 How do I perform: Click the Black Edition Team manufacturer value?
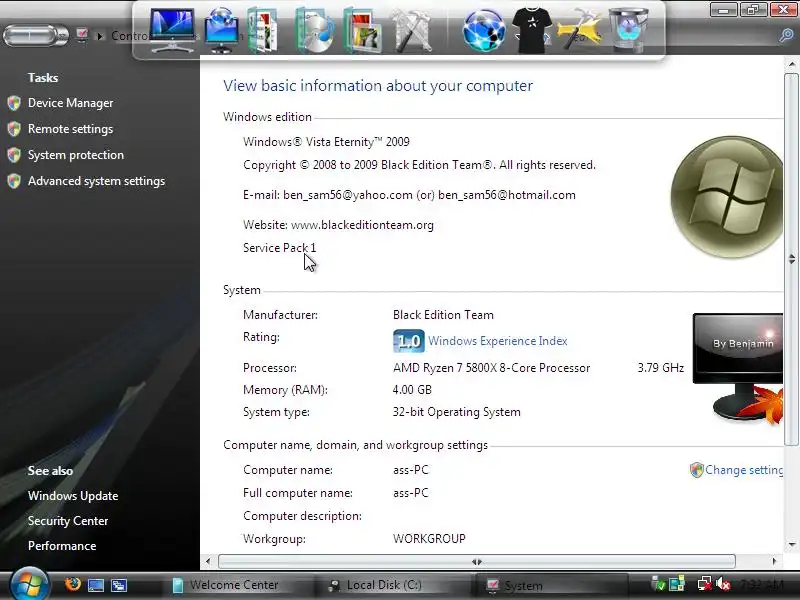point(443,315)
